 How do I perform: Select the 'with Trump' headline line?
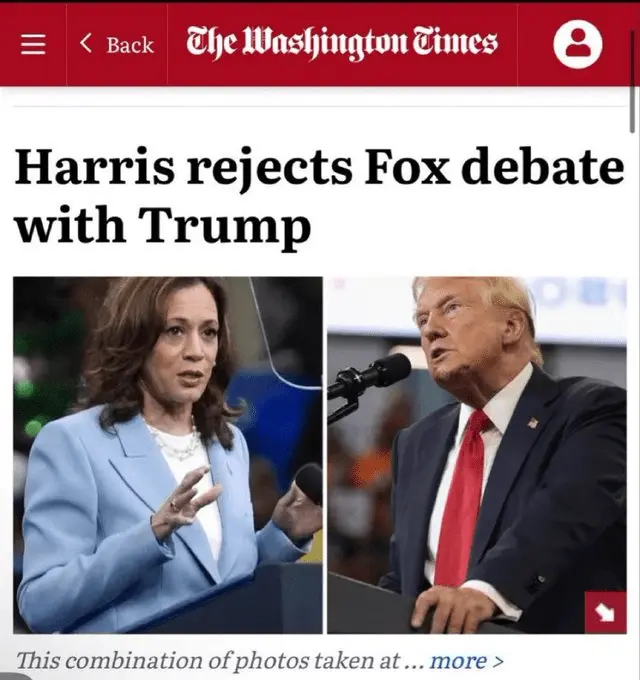163,227
